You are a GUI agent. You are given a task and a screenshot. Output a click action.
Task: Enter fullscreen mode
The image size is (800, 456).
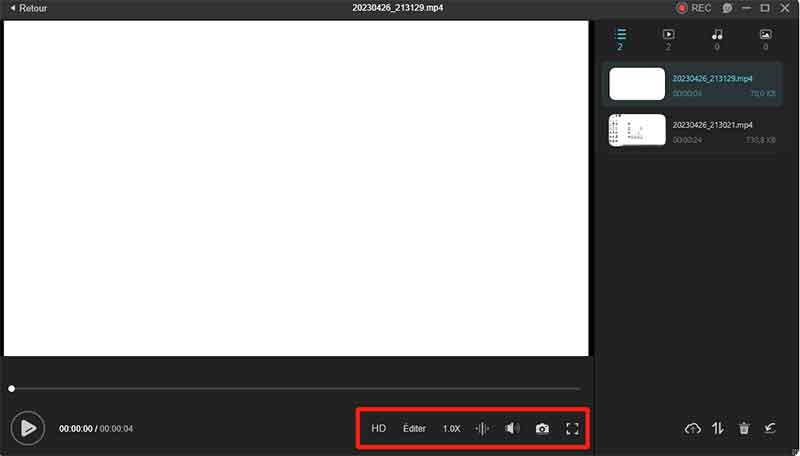click(572, 428)
